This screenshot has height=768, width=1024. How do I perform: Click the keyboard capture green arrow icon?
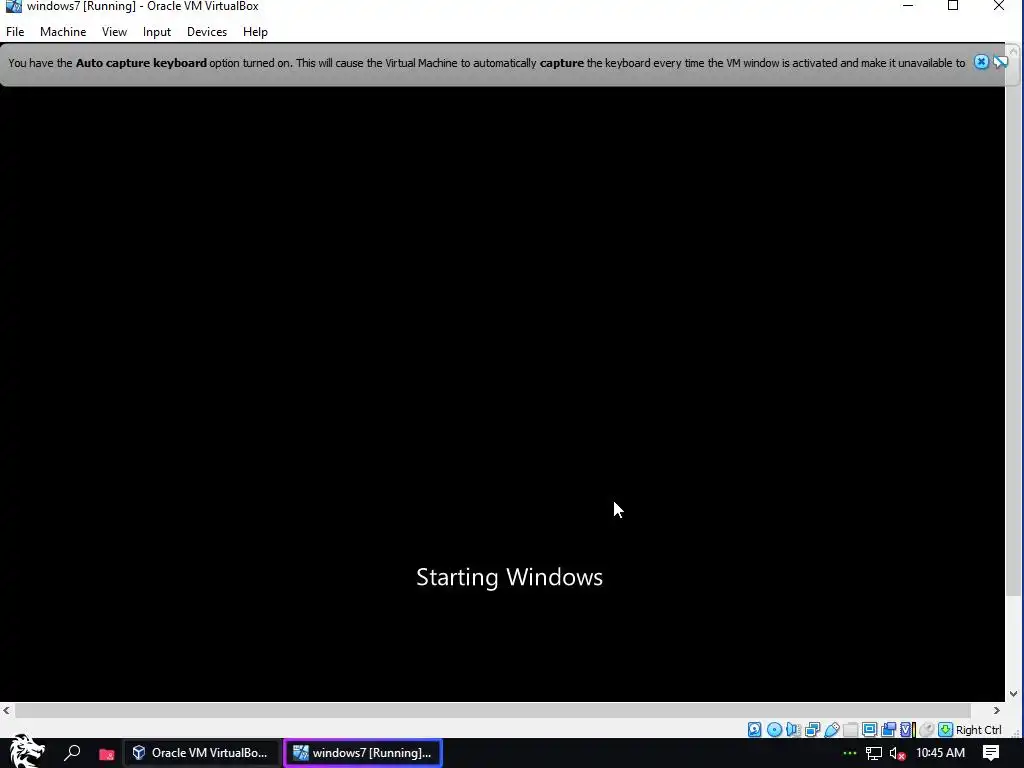tap(946, 729)
